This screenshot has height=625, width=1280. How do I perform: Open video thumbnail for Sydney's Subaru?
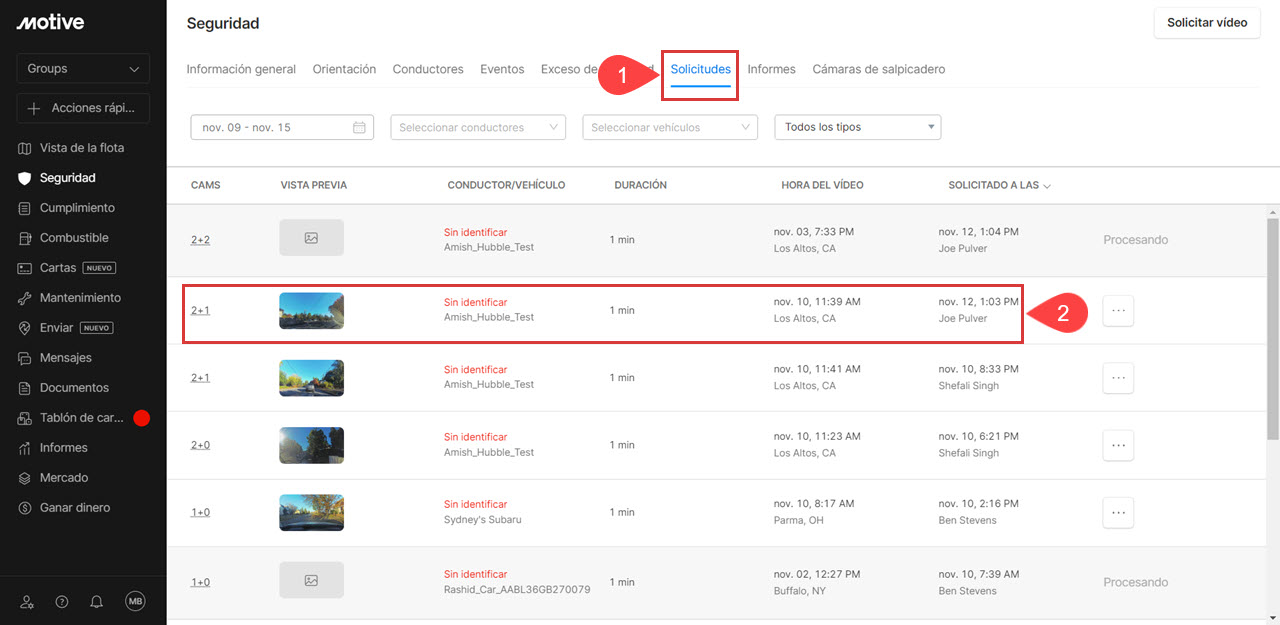[x=311, y=512]
